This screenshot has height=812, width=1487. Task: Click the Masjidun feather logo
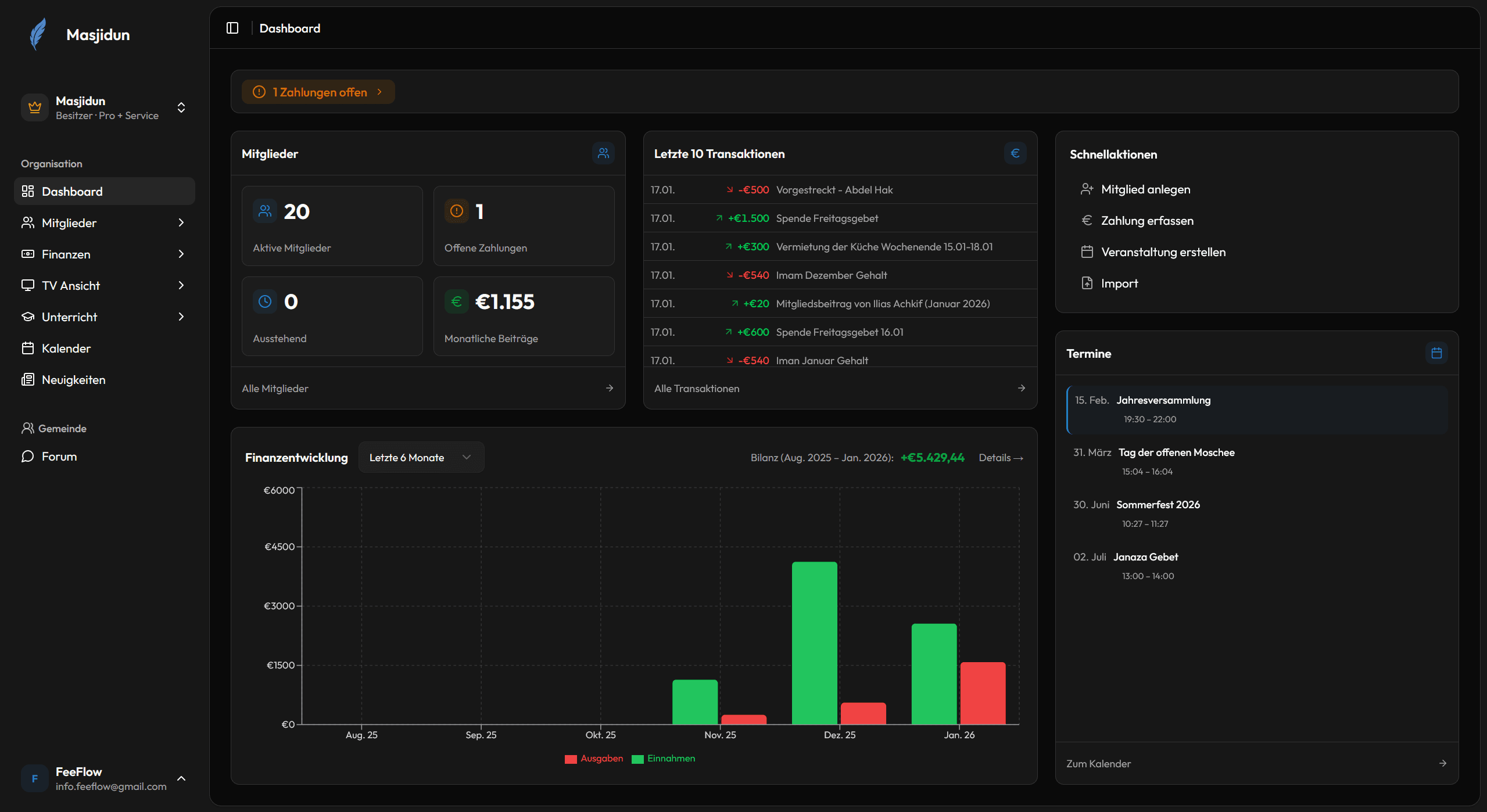(37, 34)
